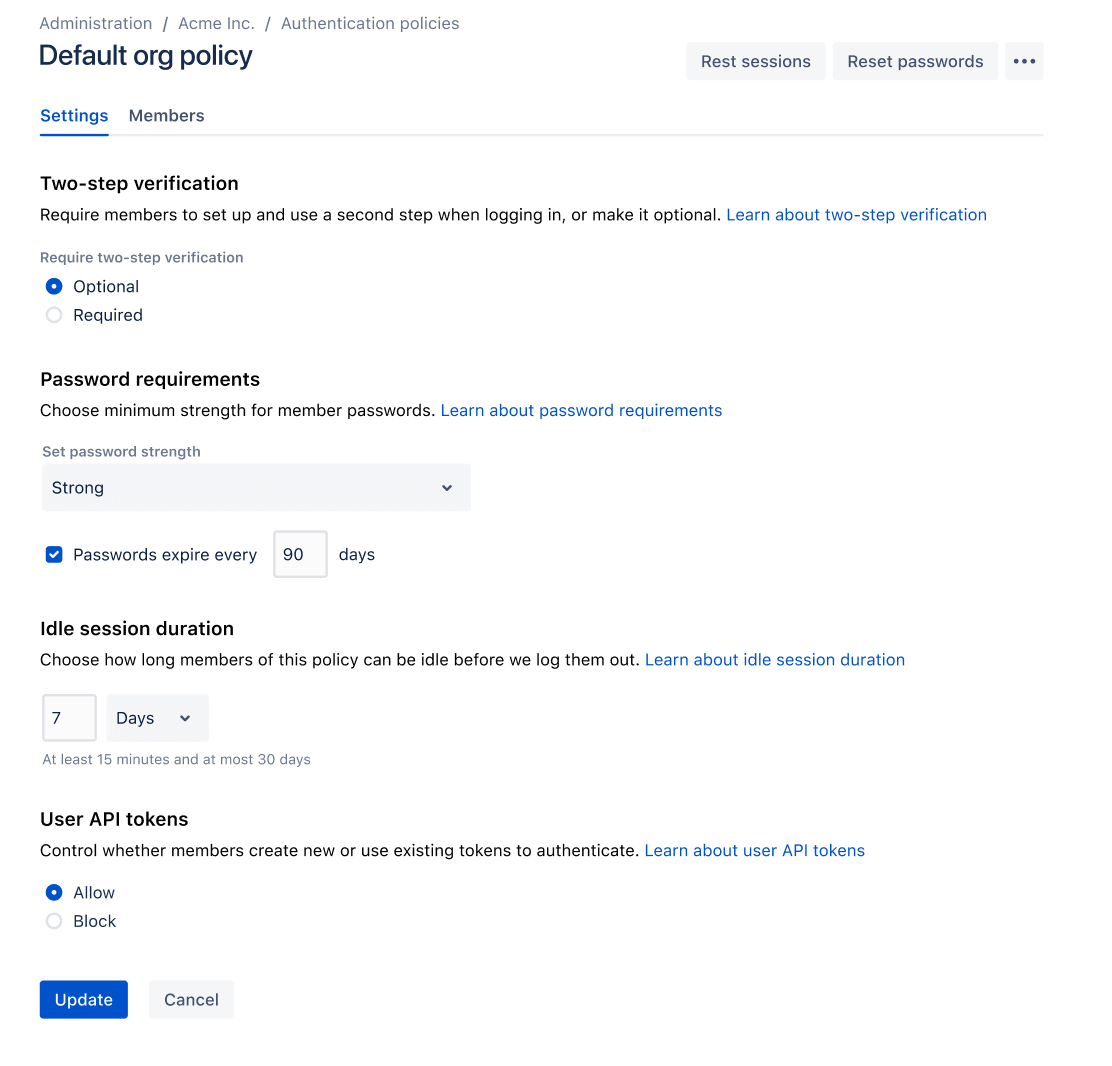Viewport: 1112px width, 1066px height.
Task: Select the Settings tab
Action: point(74,115)
